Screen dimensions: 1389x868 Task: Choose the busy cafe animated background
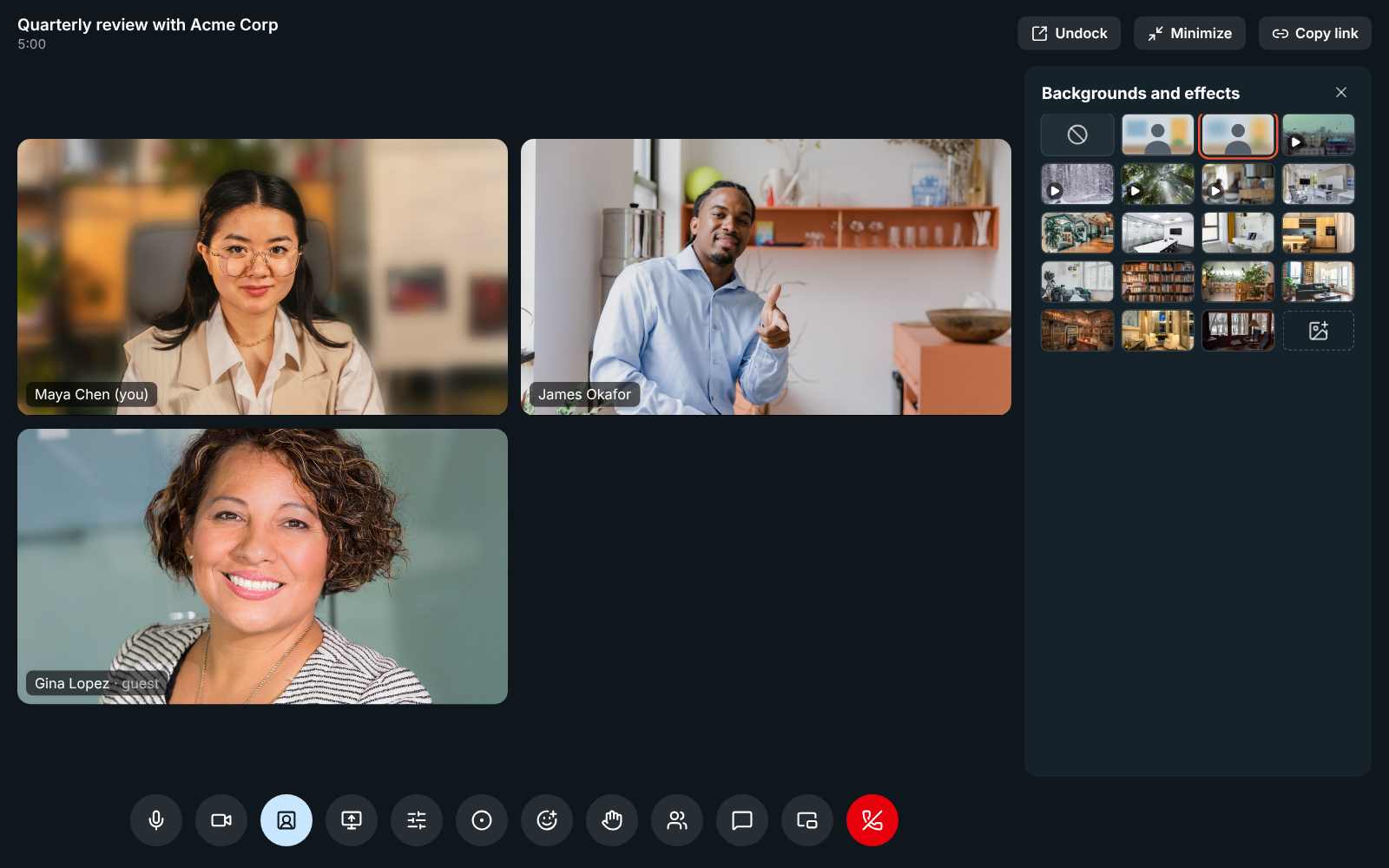tap(1238, 184)
